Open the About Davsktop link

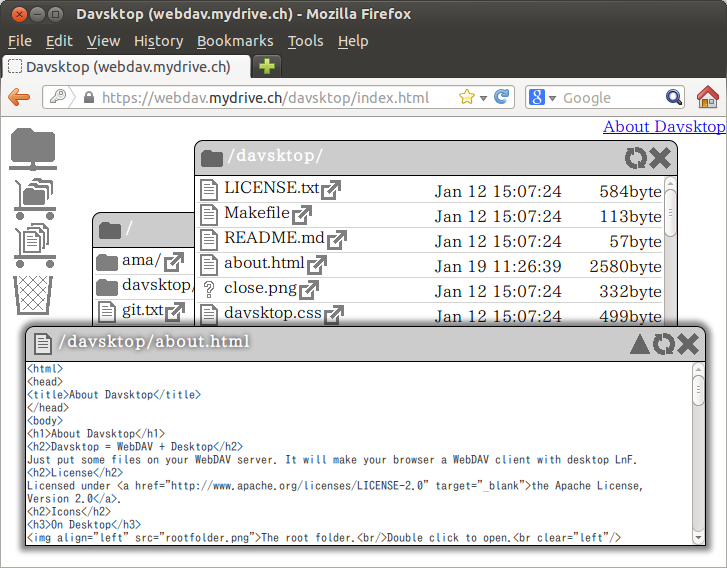pyautogui.click(x=664, y=126)
